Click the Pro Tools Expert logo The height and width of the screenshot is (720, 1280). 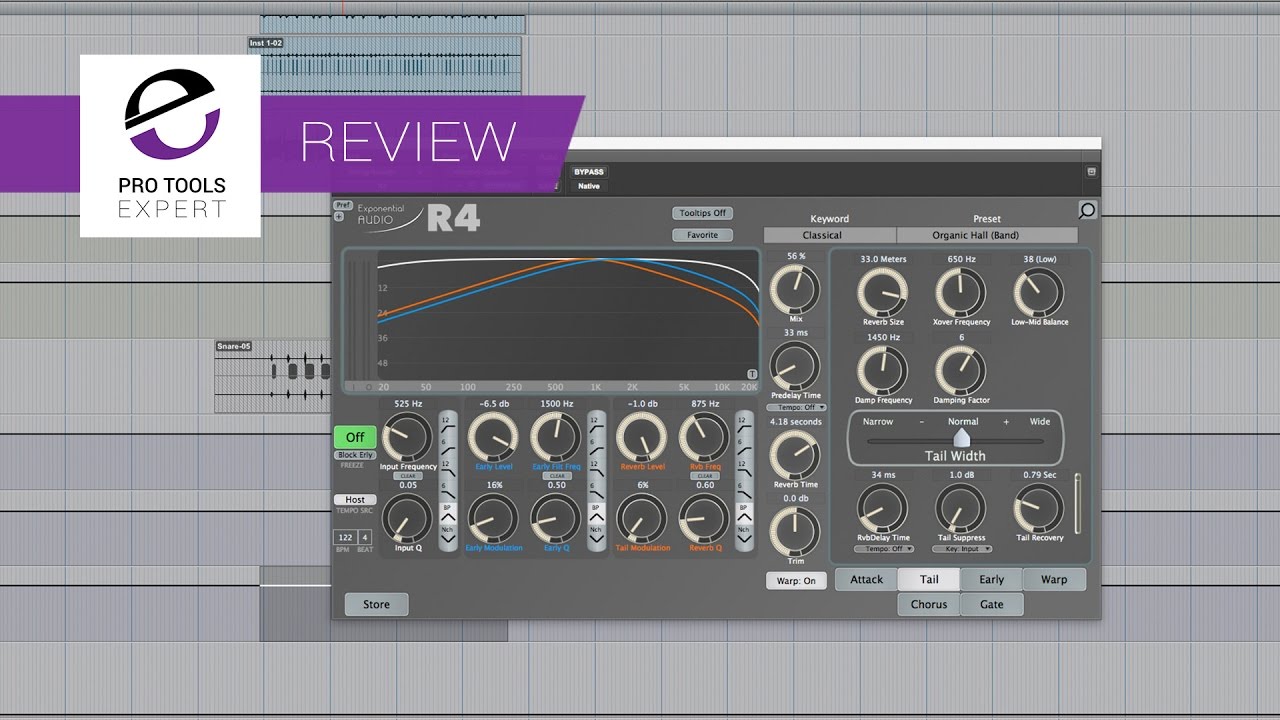(x=171, y=145)
